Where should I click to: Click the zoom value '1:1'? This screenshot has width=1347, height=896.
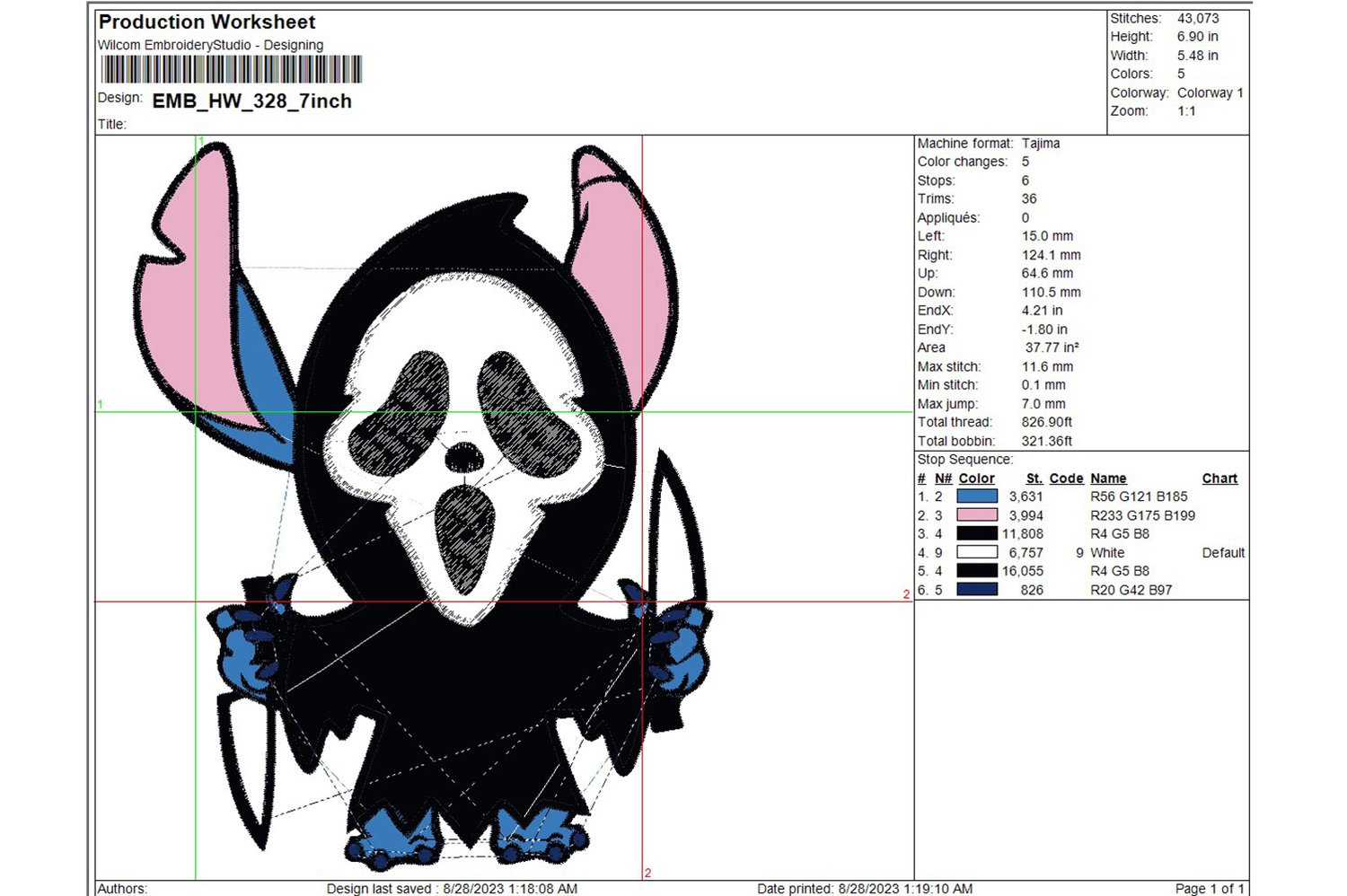click(1186, 111)
